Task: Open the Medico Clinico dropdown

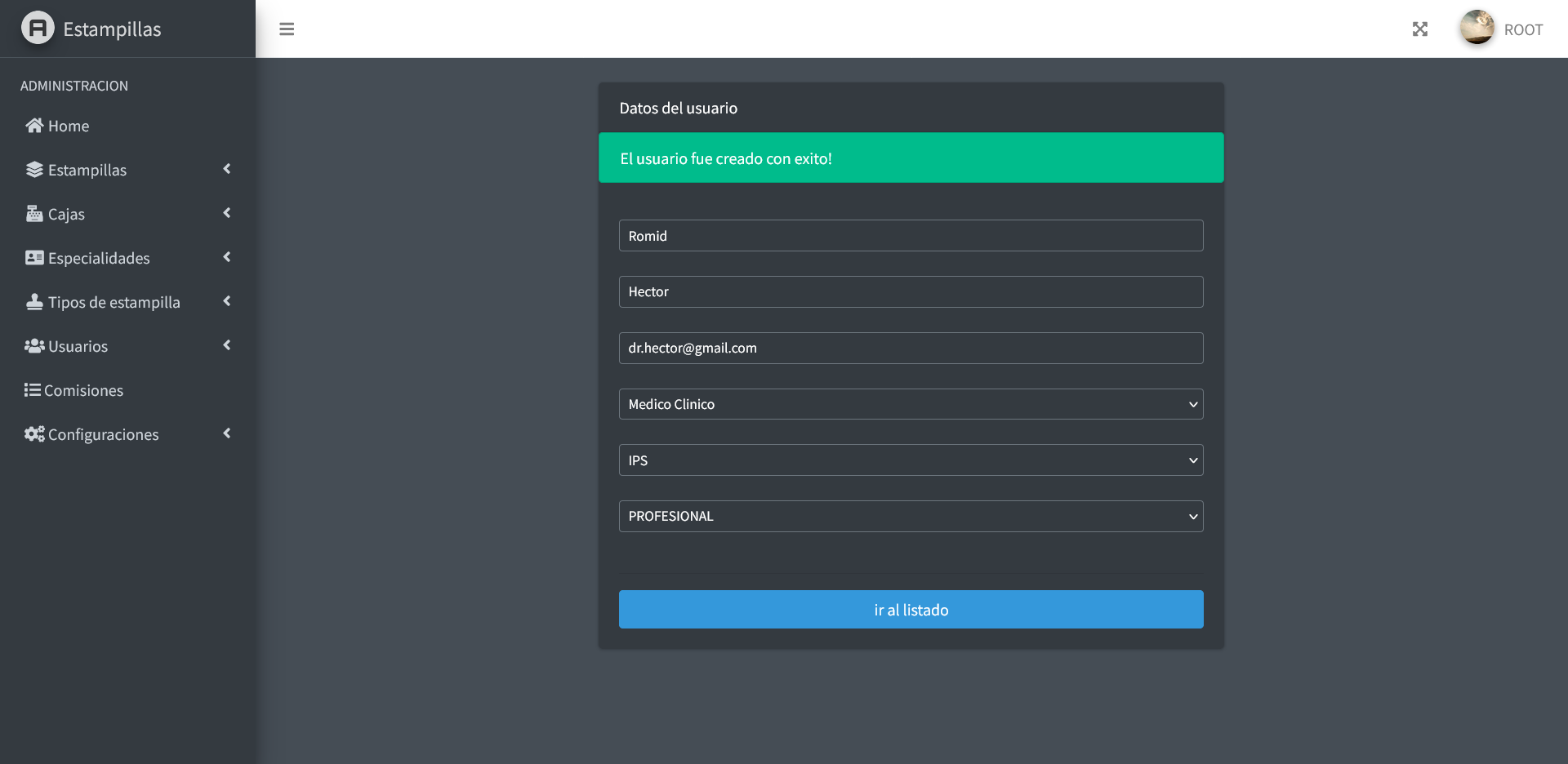Action: [x=911, y=404]
